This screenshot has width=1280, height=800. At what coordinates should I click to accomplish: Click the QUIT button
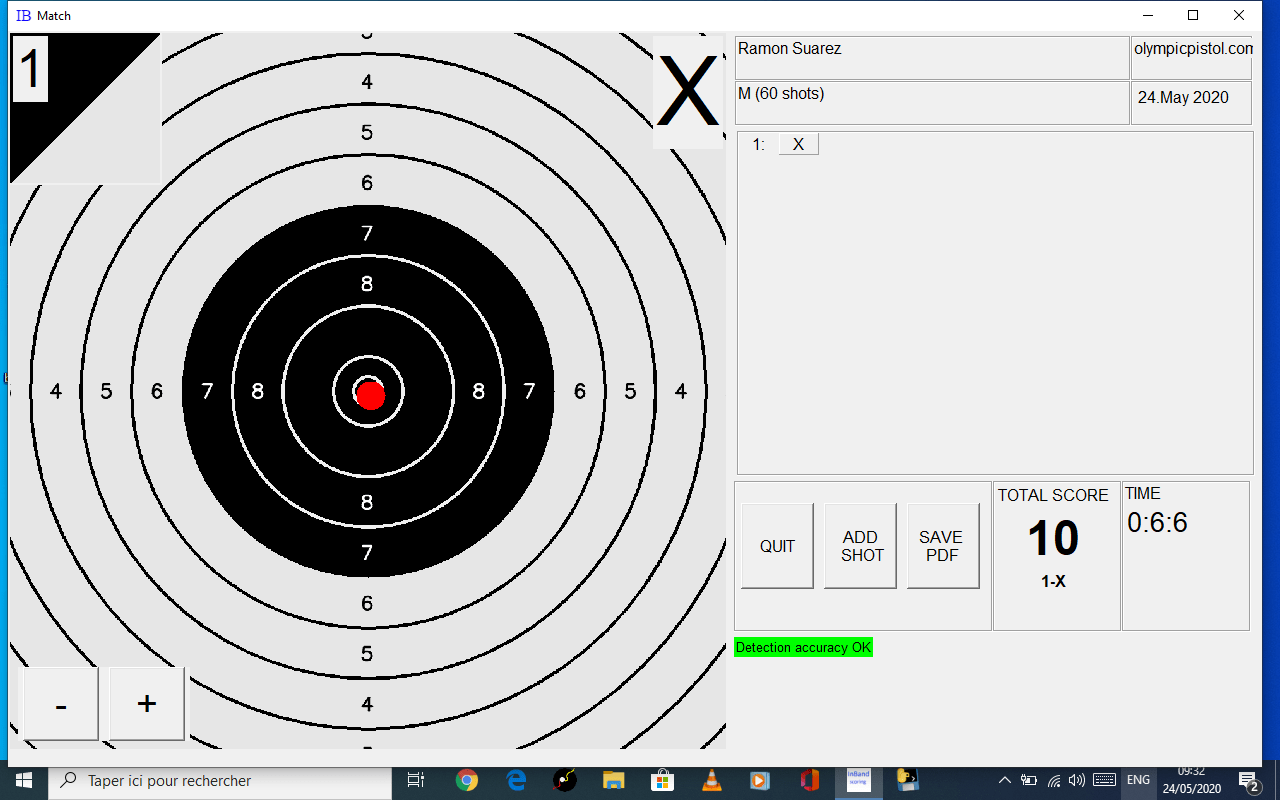[777, 546]
